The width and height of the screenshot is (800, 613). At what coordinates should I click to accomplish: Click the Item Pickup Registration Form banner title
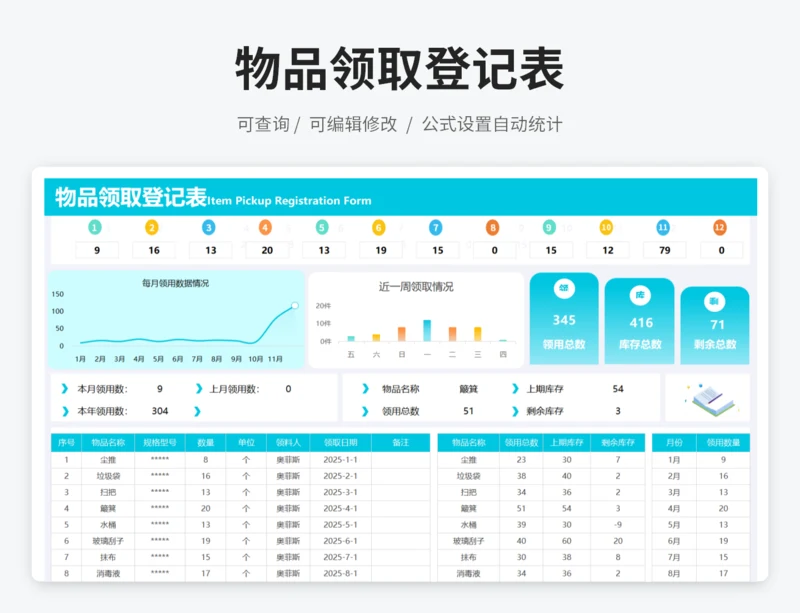pos(289,201)
